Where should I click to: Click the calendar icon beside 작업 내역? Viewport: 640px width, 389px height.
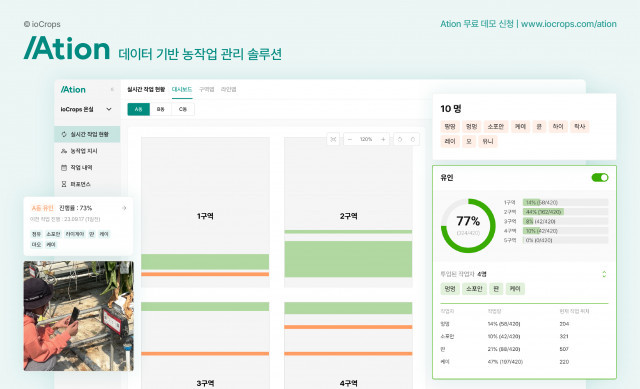[64, 168]
